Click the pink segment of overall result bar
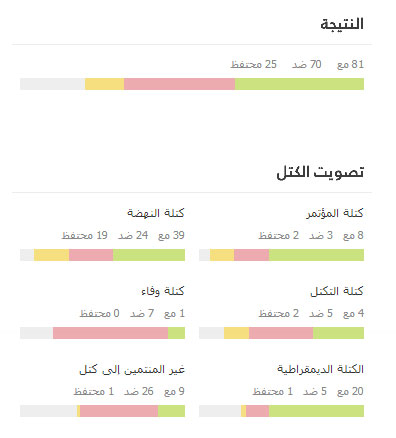396x438 pixels. pyautogui.click(x=179, y=84)
